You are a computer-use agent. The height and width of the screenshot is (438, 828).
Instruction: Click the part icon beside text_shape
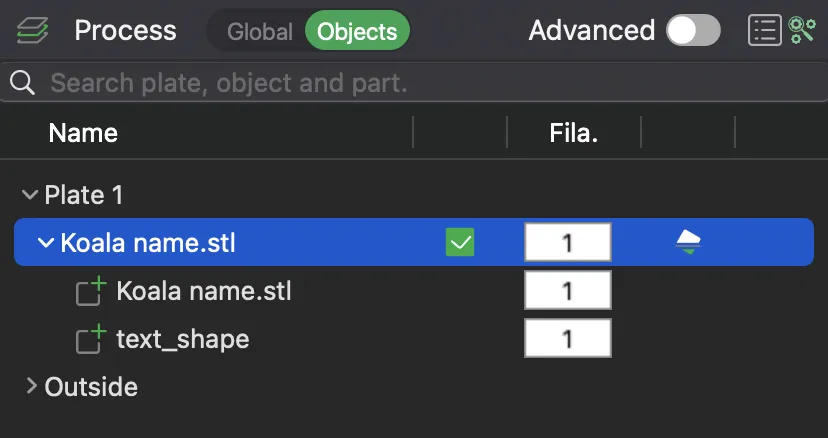(x=91, y=339)
